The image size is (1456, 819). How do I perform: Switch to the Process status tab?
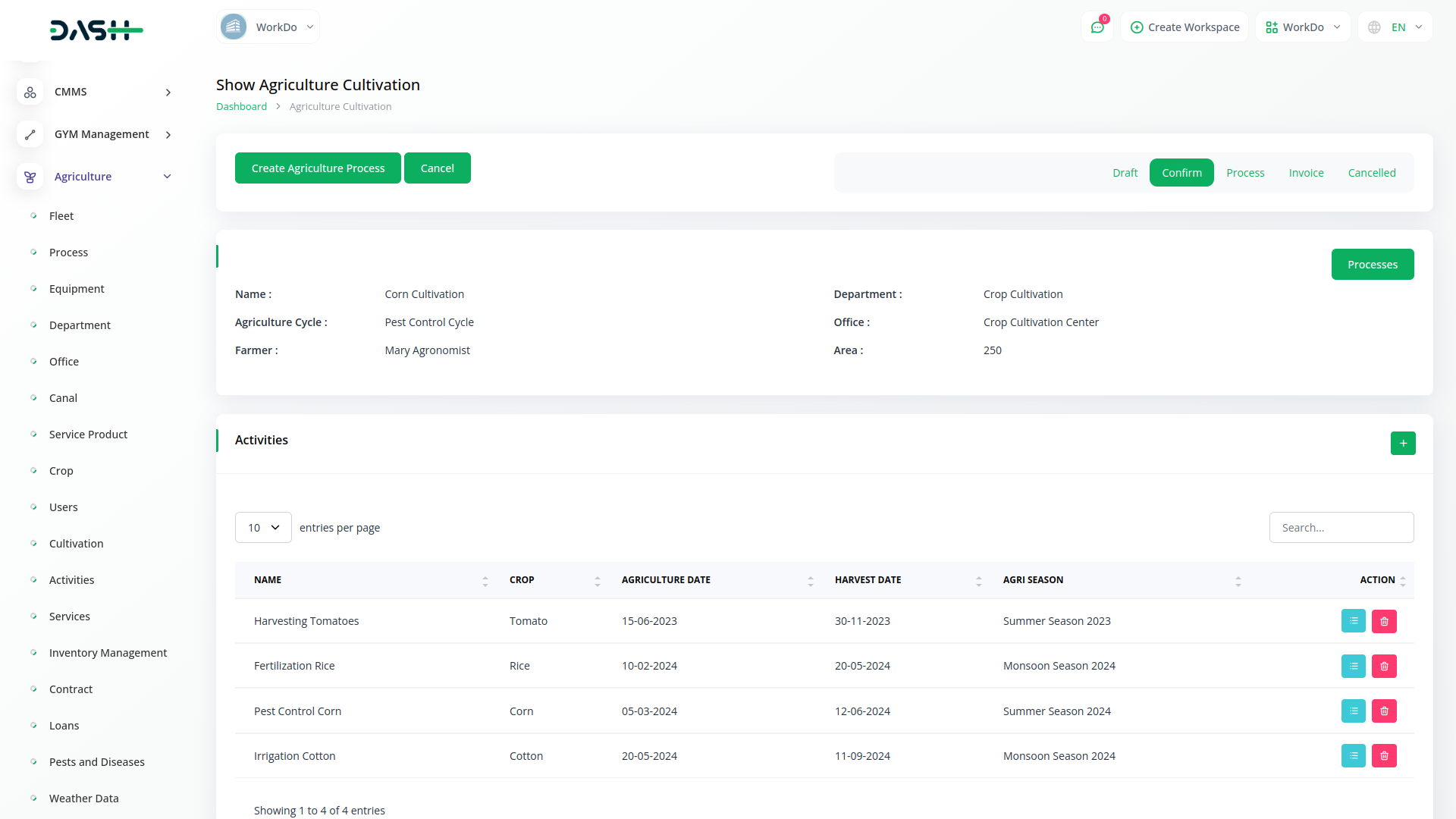1245,173
